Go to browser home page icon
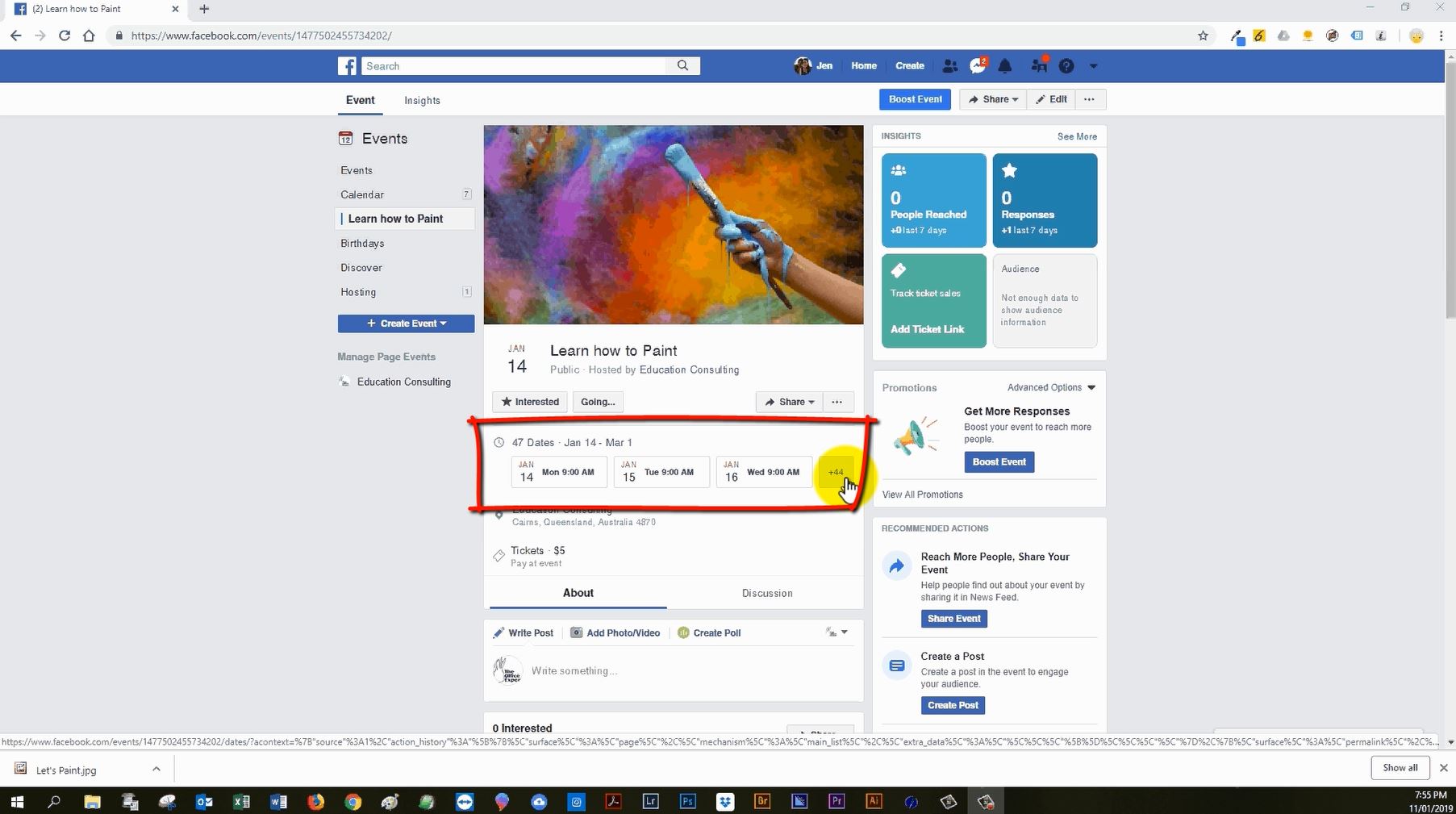 pyautogui.click(x=89, y=35)
